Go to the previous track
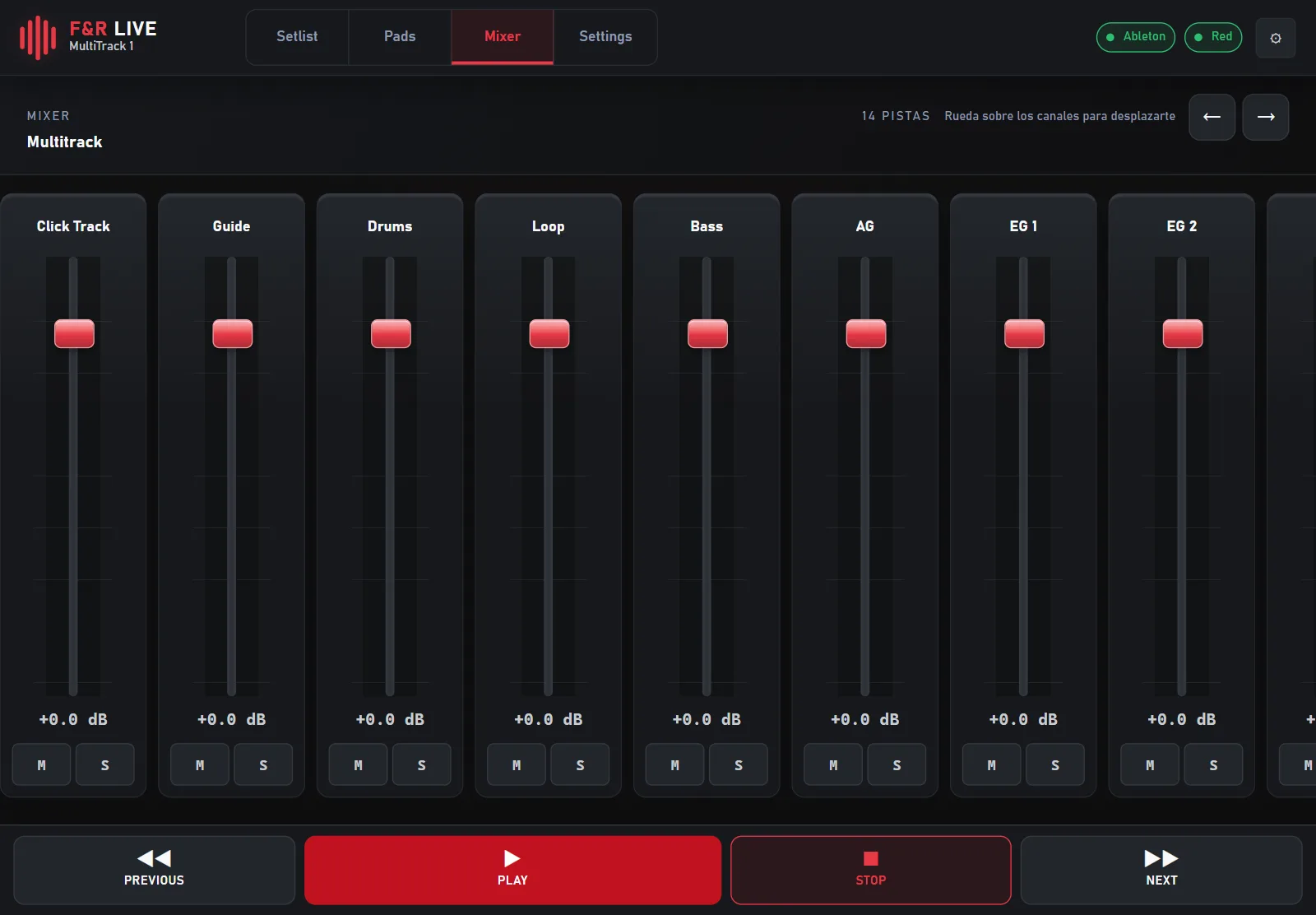The width and height of the screenshot is (1316, 915). (154, 870)
